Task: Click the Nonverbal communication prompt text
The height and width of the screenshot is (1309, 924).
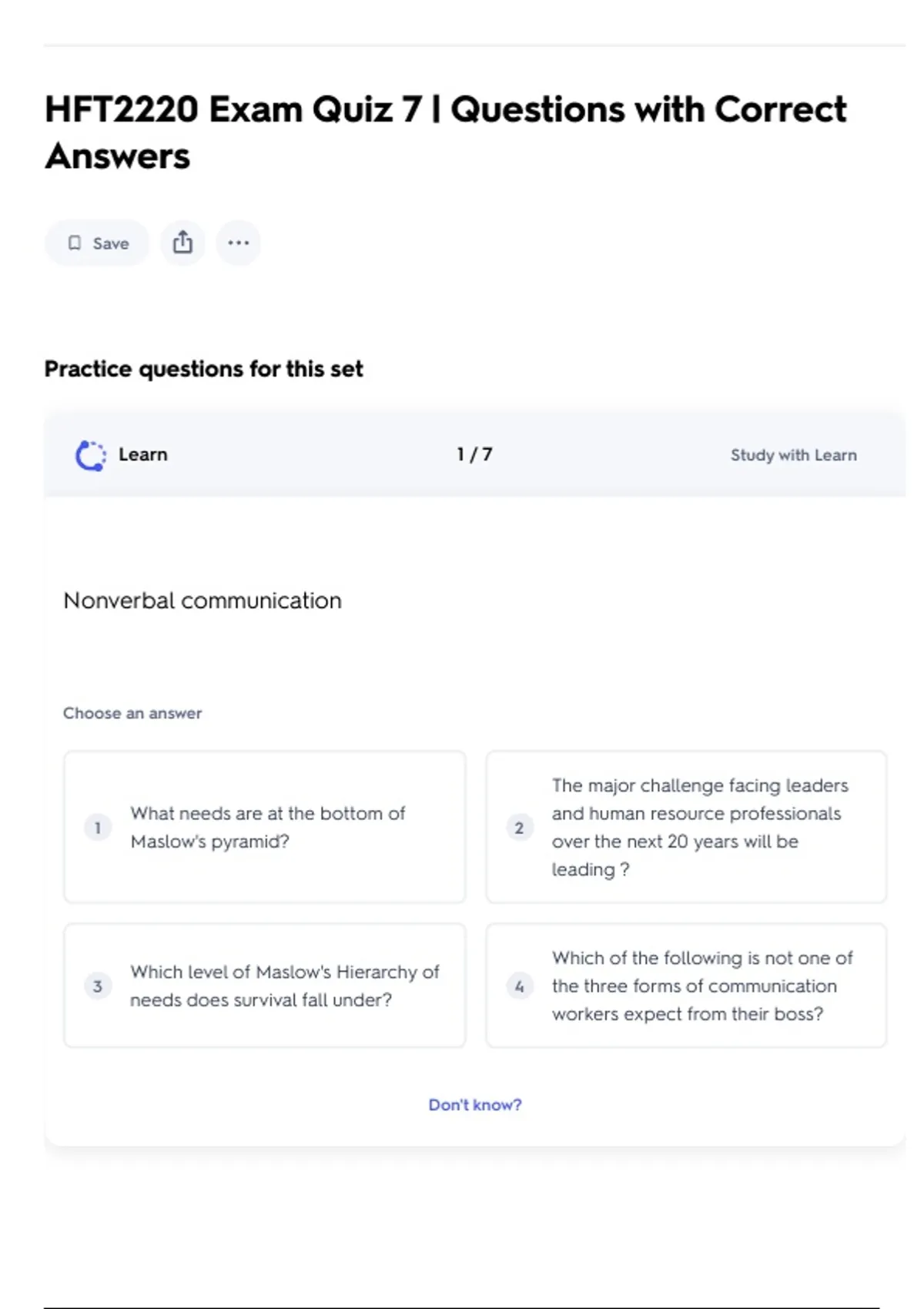Action: pos(203,601)
